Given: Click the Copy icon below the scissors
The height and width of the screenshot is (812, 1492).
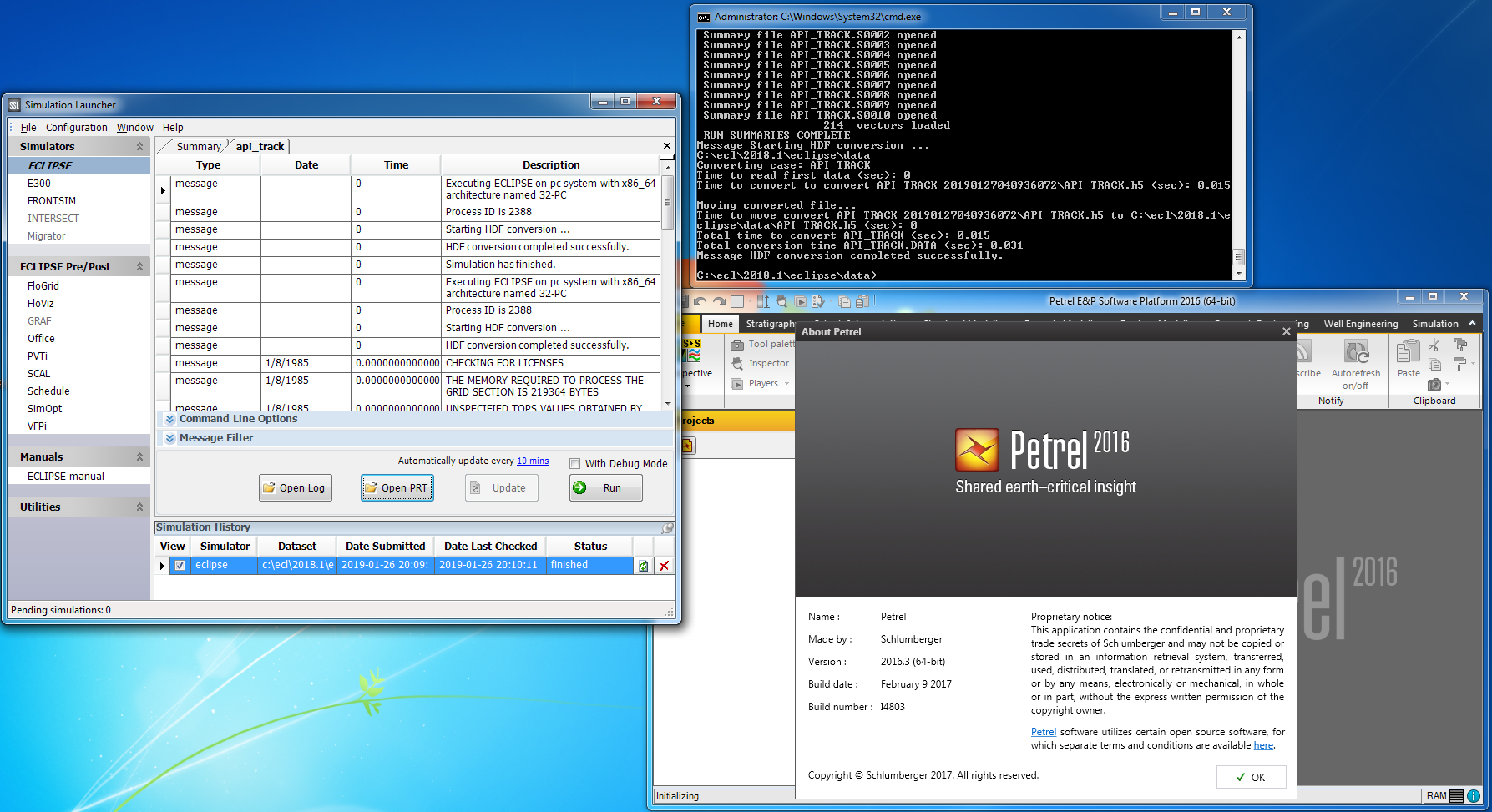Looking at the screenshot, I should pos(1434,365).
